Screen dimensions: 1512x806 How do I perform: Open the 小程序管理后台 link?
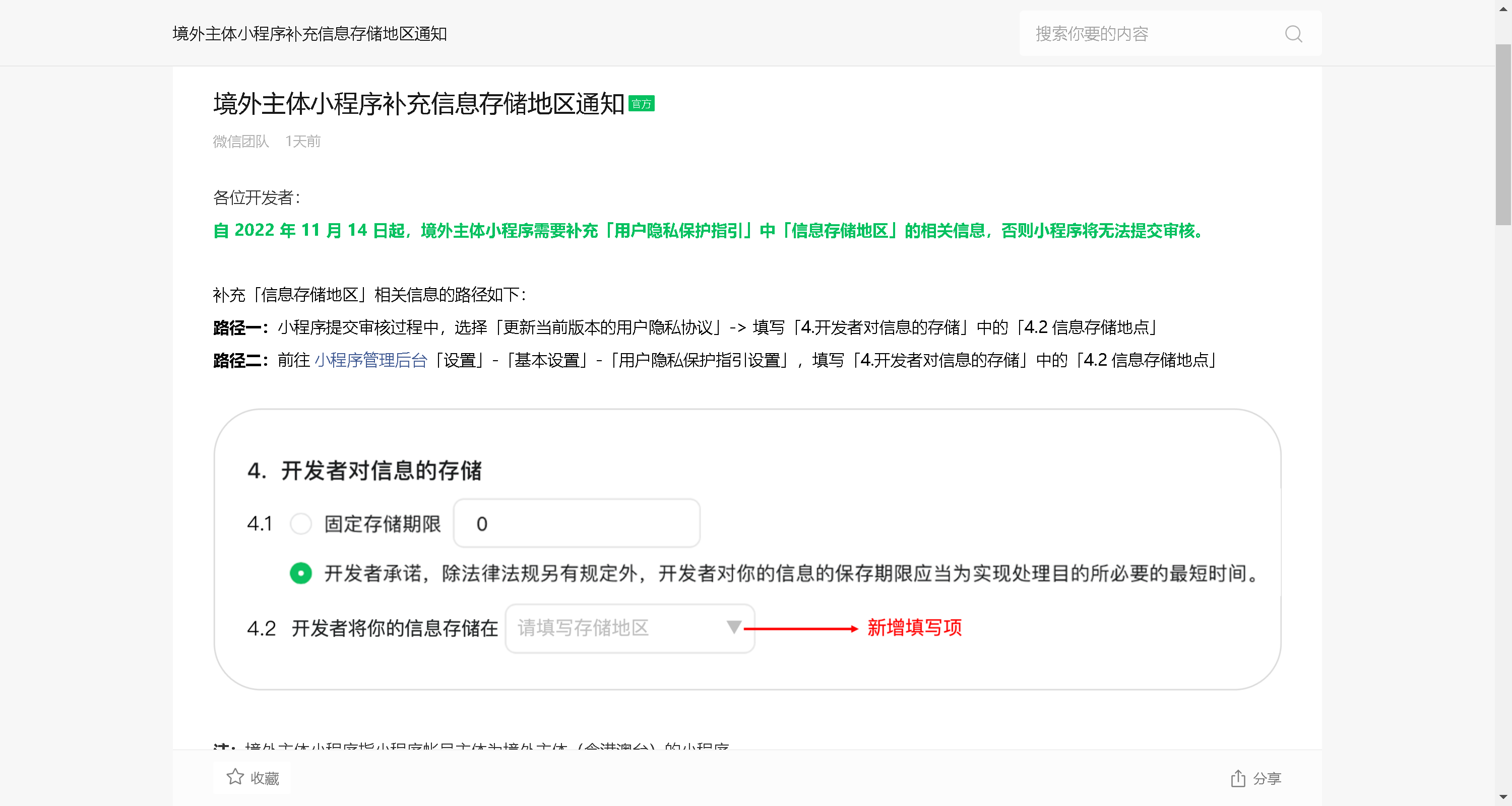pyautogui.click(x=370, y=360)
